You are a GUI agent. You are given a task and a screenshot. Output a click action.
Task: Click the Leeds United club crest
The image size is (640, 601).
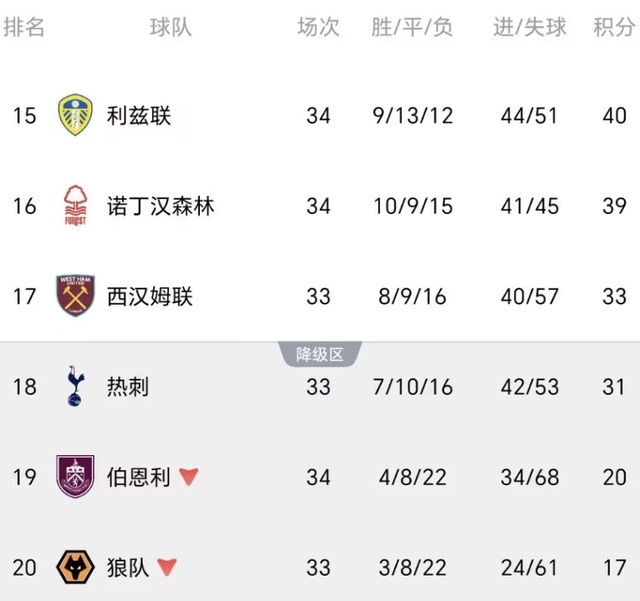[75, 115]
